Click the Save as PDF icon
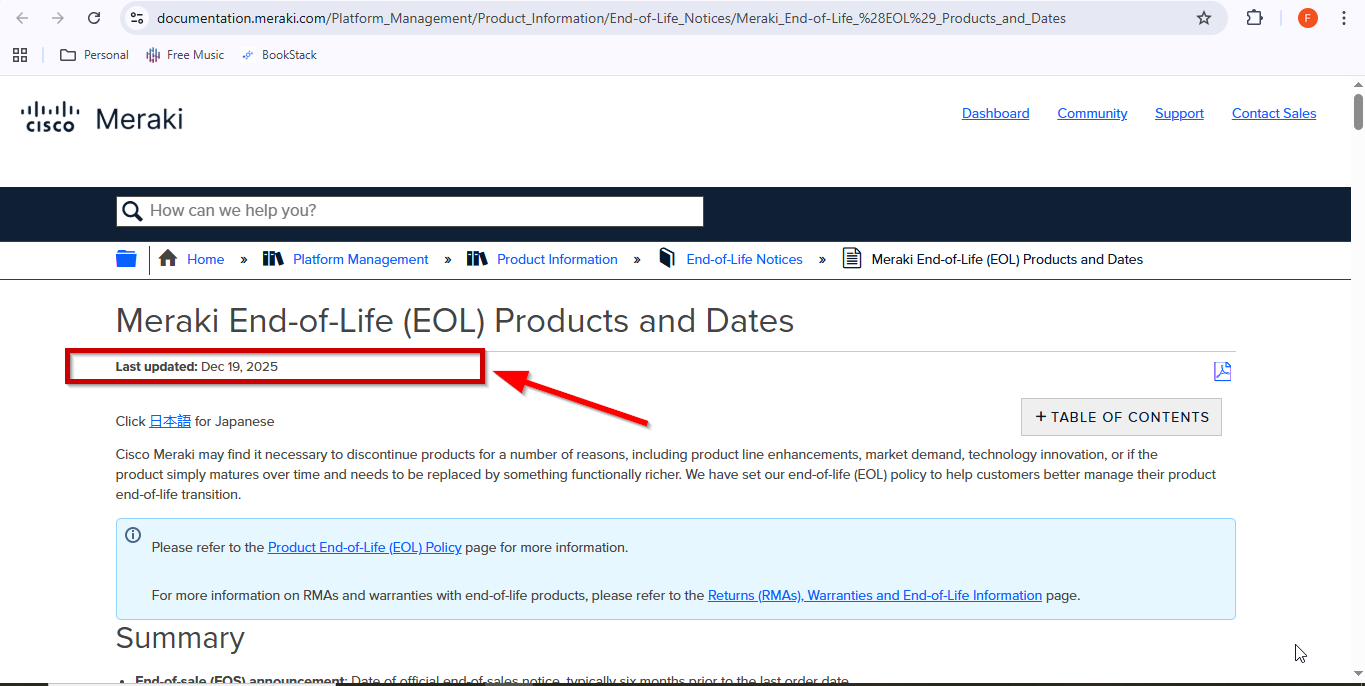1365x686 pixels. tap(1222, 371)
